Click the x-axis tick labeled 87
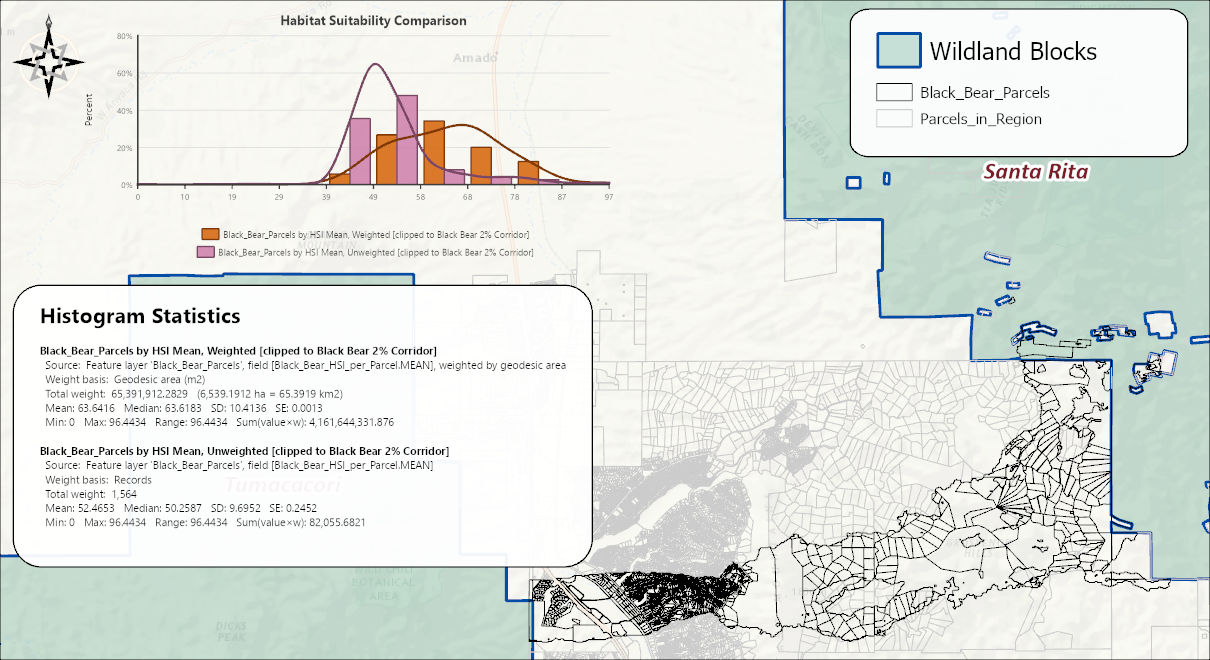 562,197
